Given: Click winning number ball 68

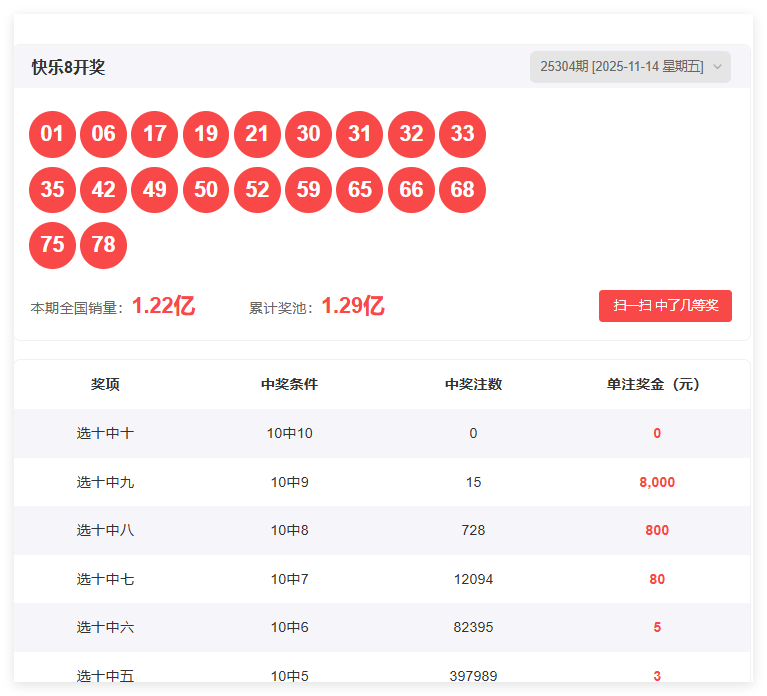Looking at the screenshot, I should point(462,190).
